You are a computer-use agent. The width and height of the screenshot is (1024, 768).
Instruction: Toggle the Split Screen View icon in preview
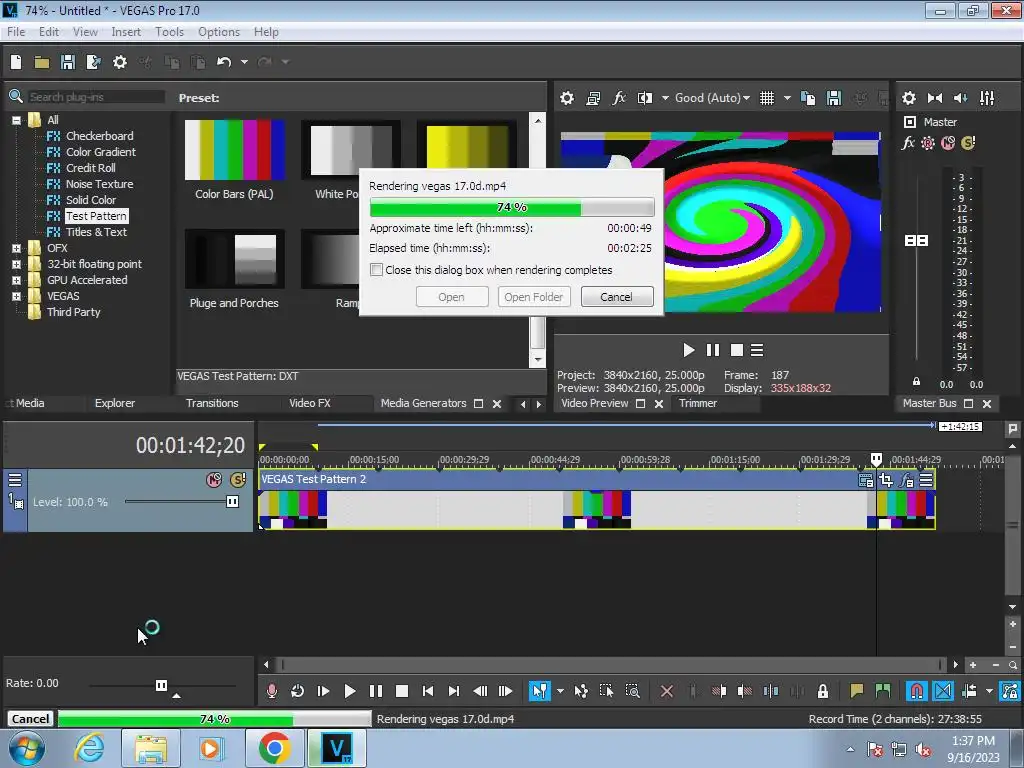[645, 98]
